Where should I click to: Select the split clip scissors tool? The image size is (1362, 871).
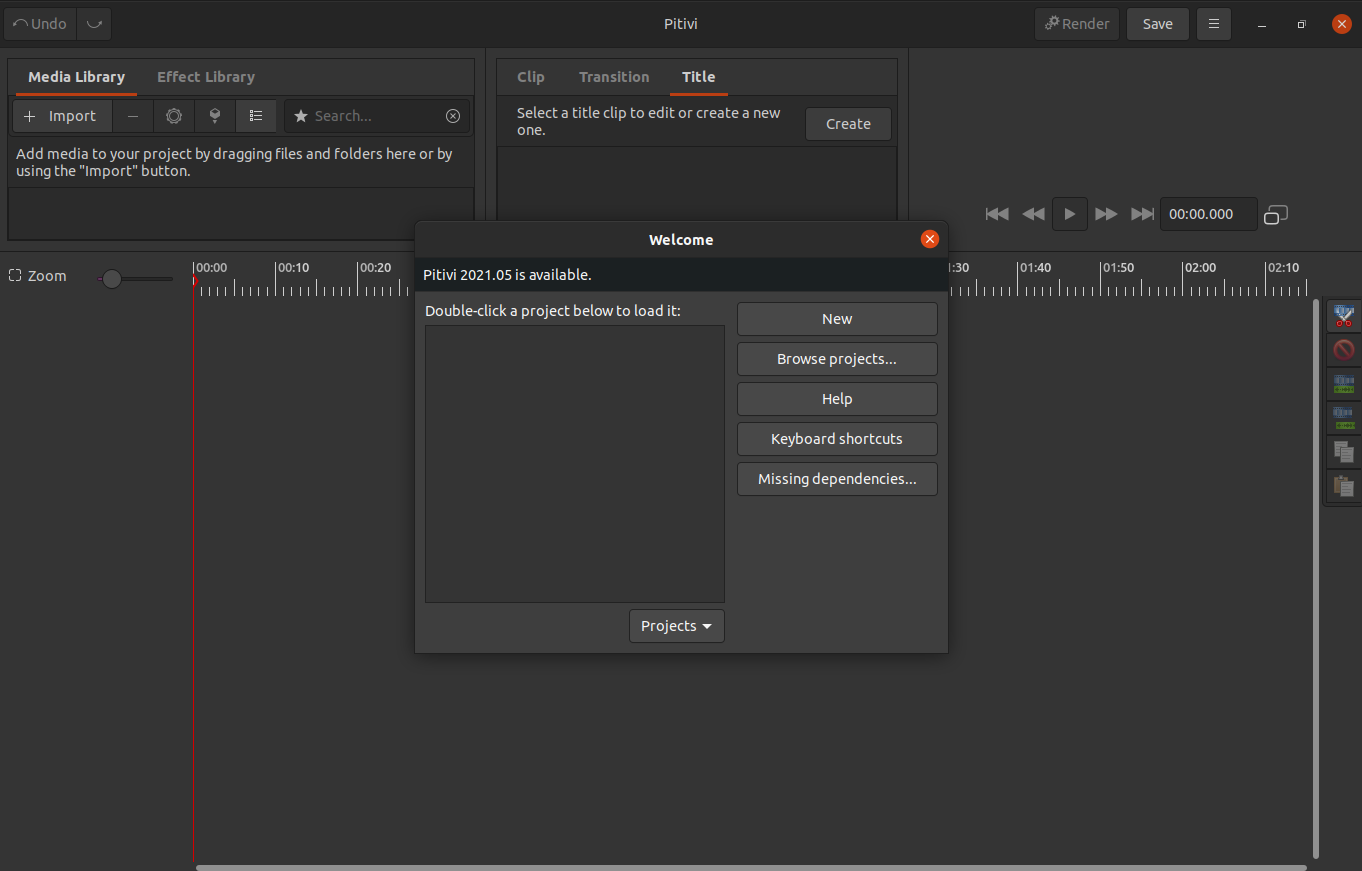[1343, 316]
